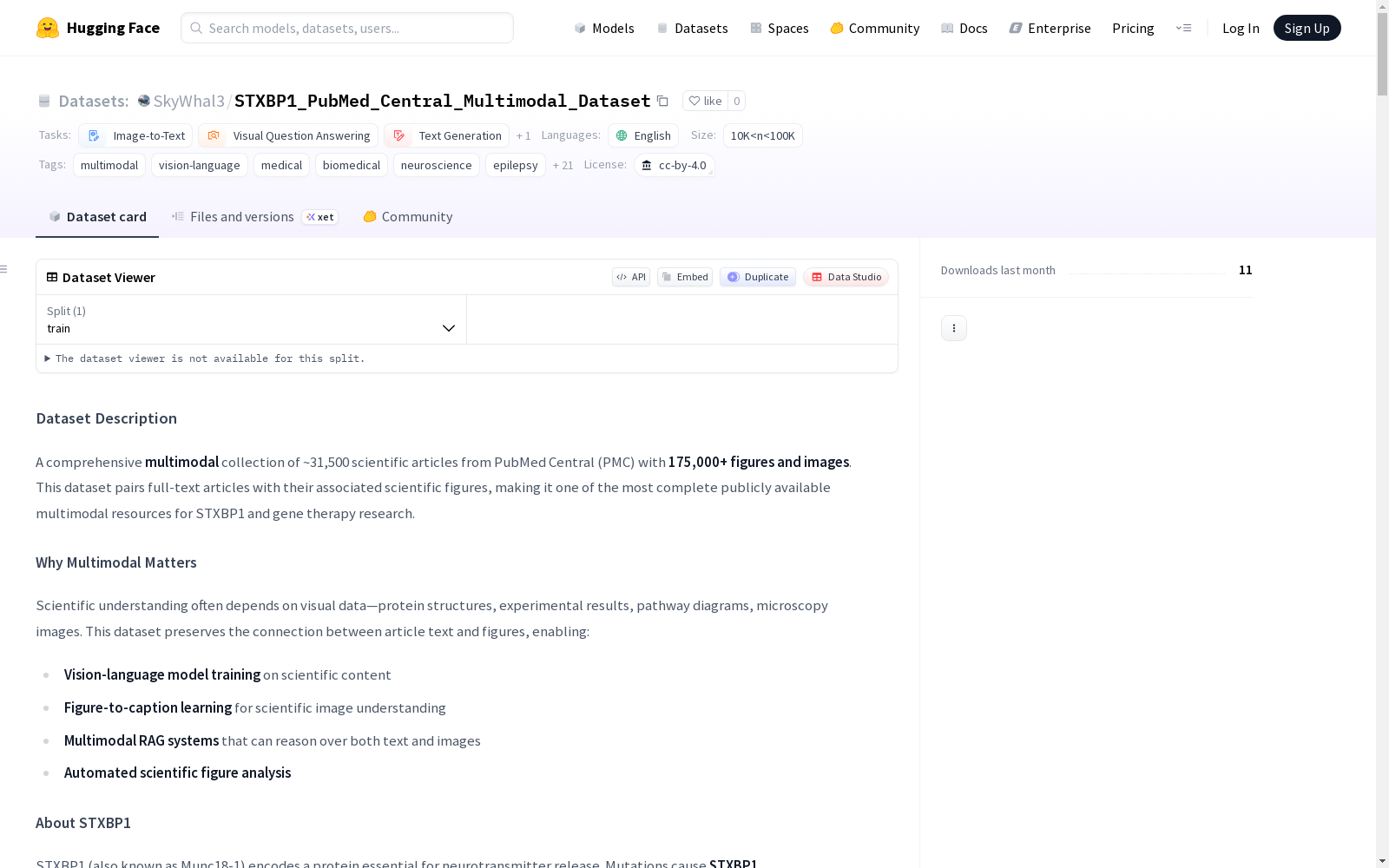Click the medical tag
This screenshot has height=868, width=1389.
[282, 165]
